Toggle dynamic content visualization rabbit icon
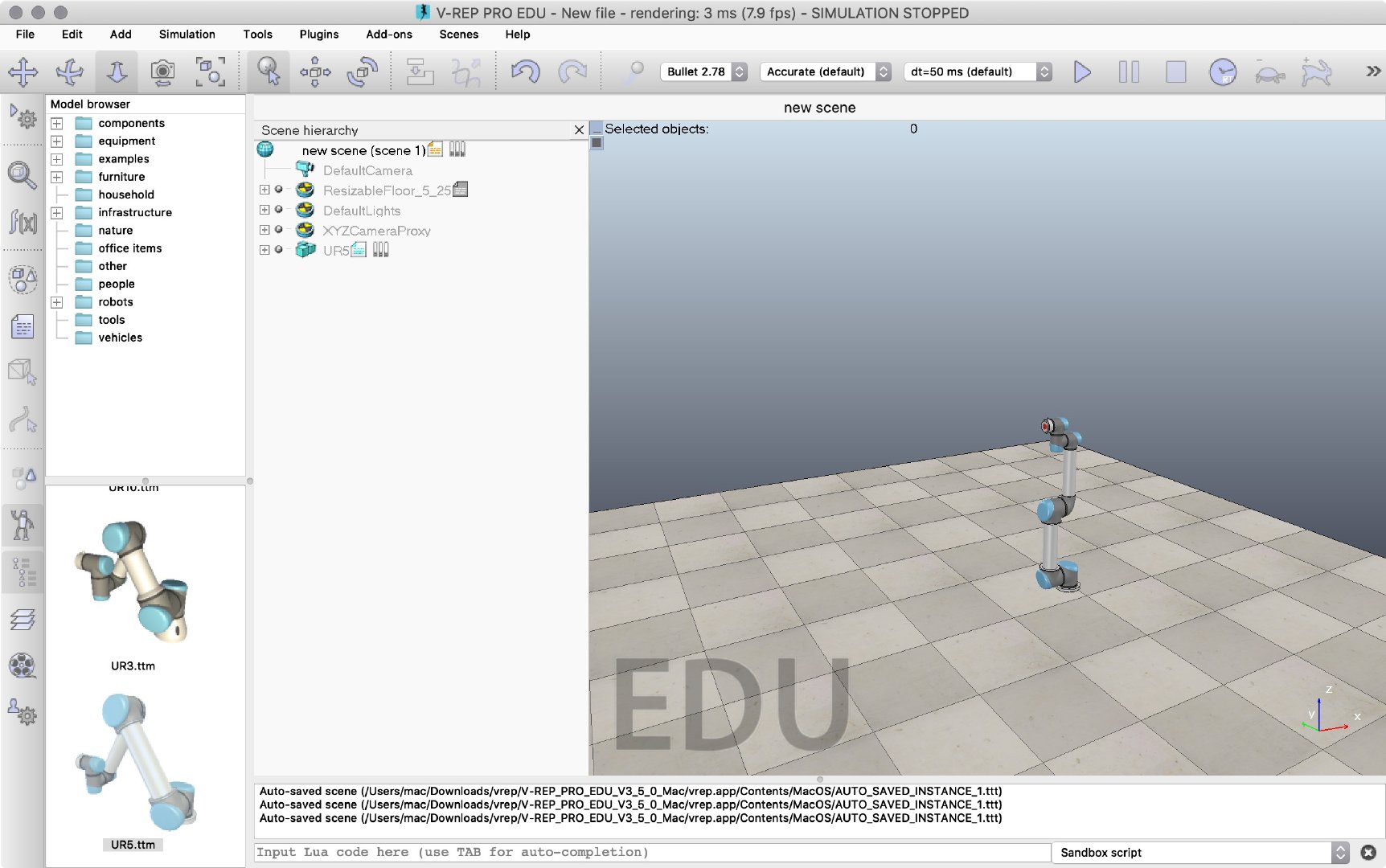The height and width of the screenshot is (868, 1386). 1315,72
